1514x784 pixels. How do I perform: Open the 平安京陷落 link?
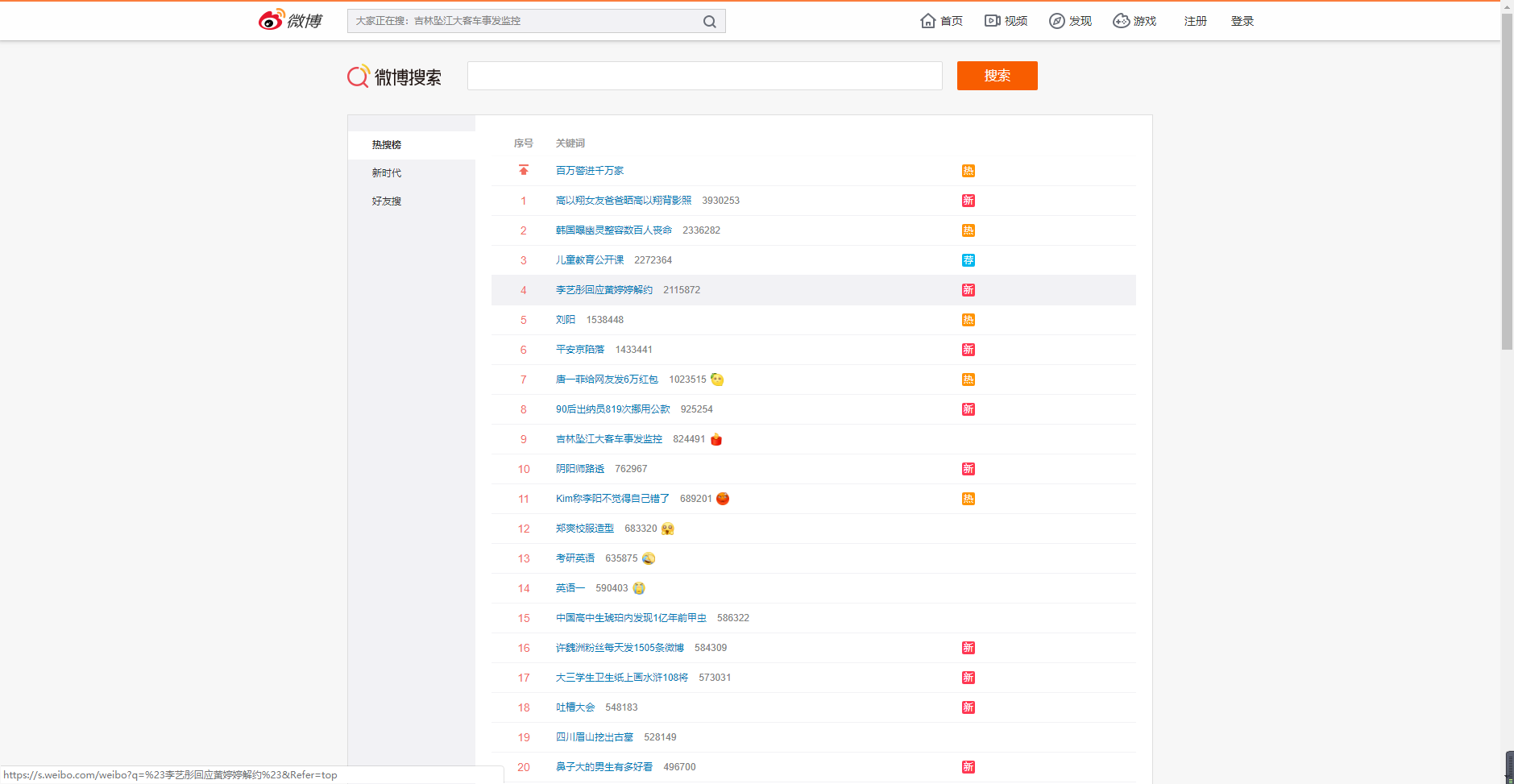pos(579,350)
